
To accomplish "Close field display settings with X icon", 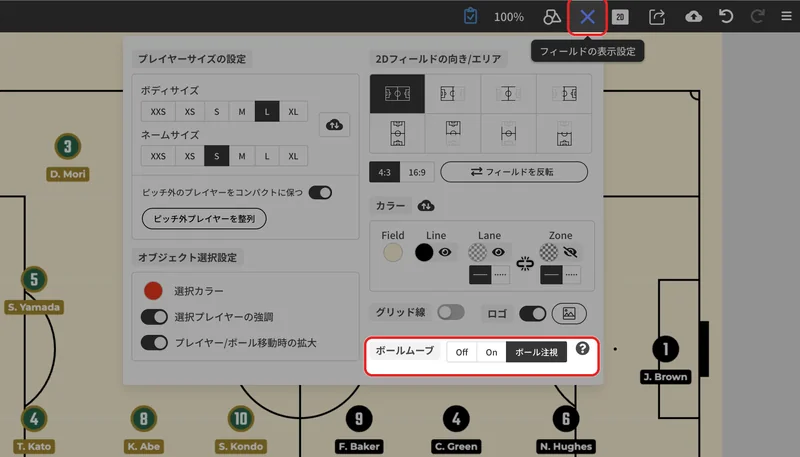I will [x=587, y=17].
